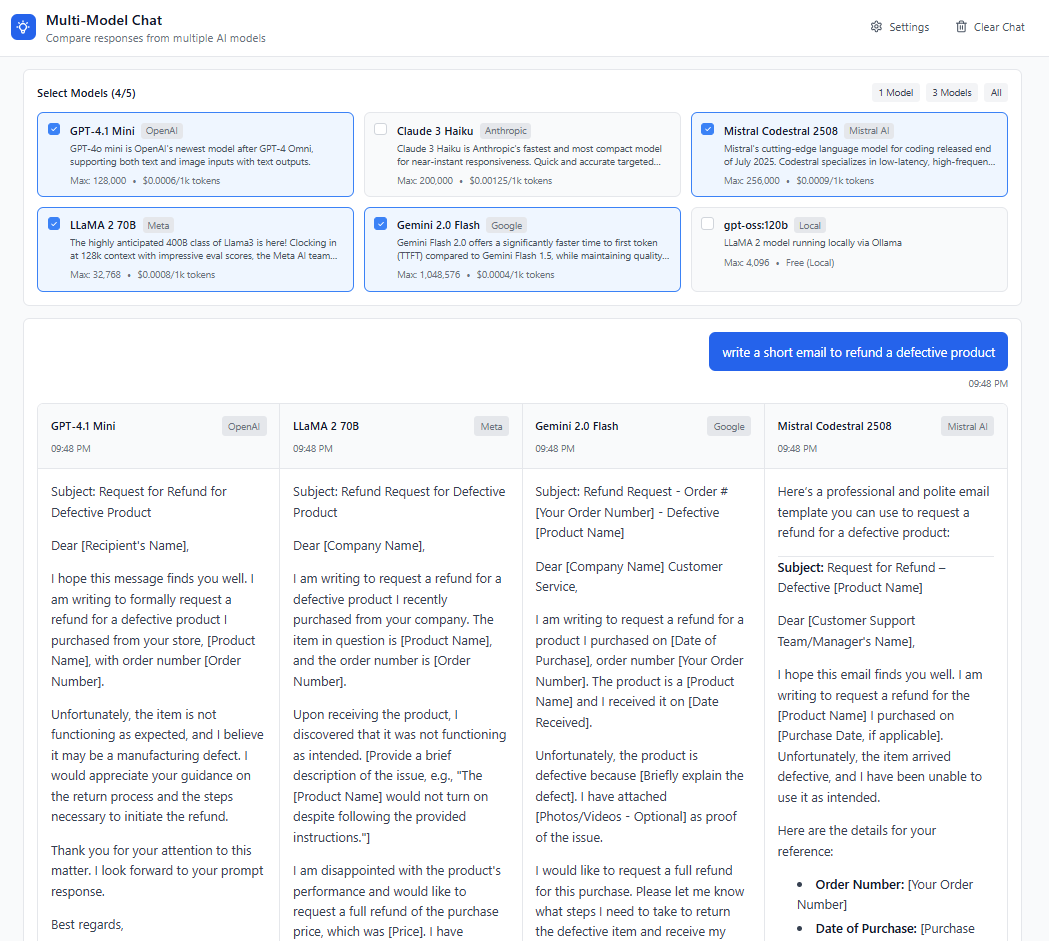Click the Gemini 2.0 Flash response column header
This screenshot has width=1049, height=941.
(643, 436)
